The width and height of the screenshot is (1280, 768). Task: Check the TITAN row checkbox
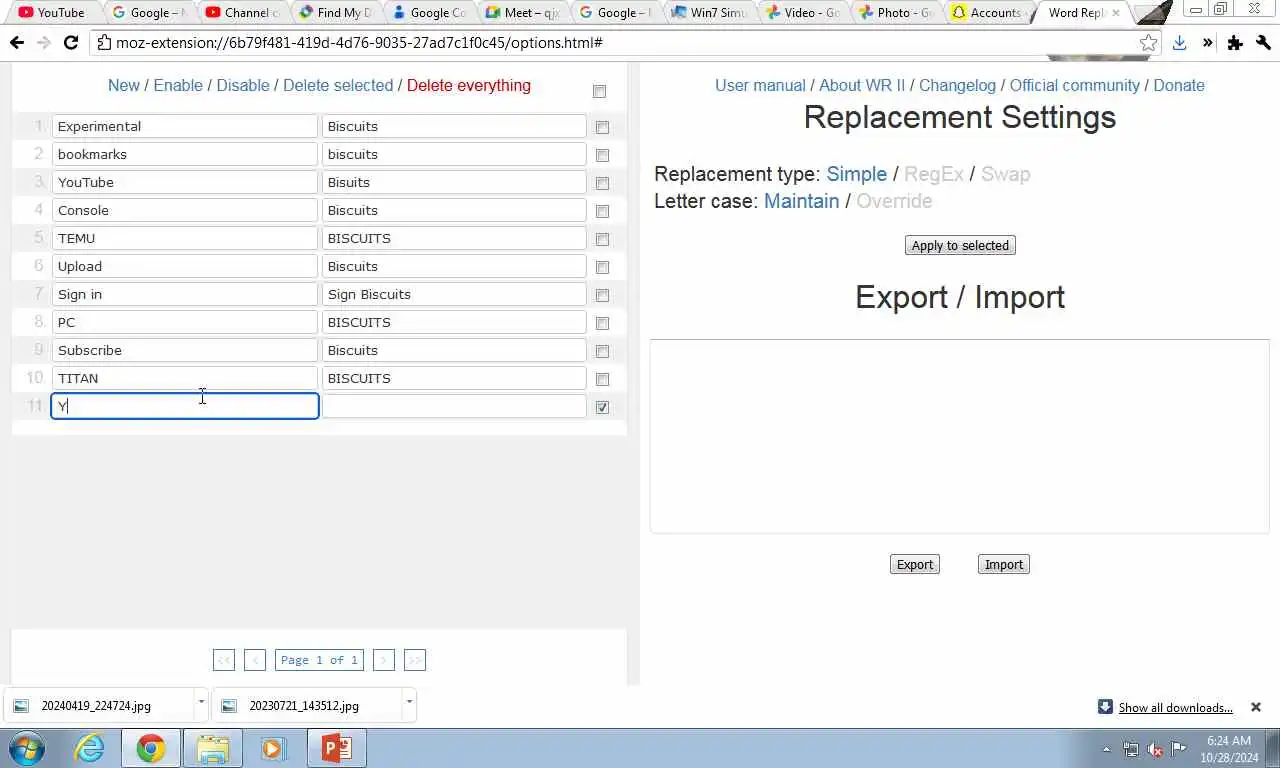[x=602, y=379]
